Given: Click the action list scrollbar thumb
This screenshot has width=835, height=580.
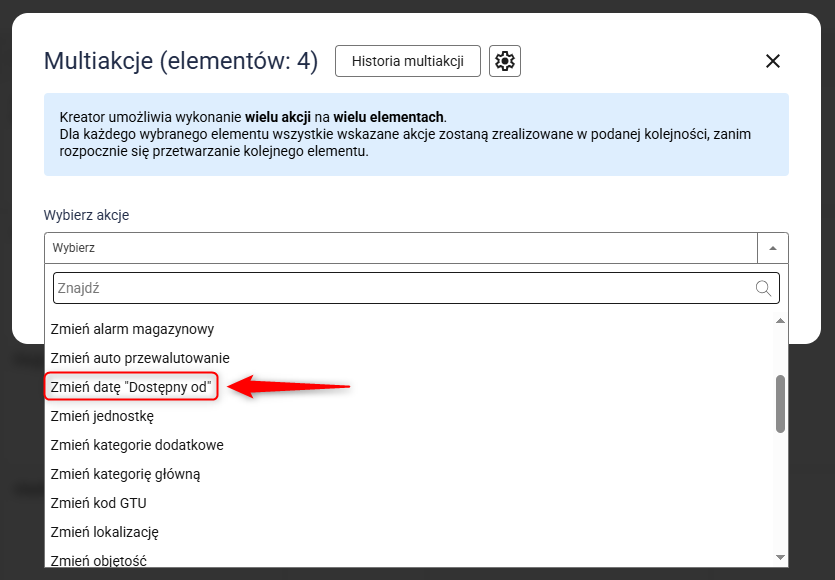Looking at the screenshot, I should 780,404.
